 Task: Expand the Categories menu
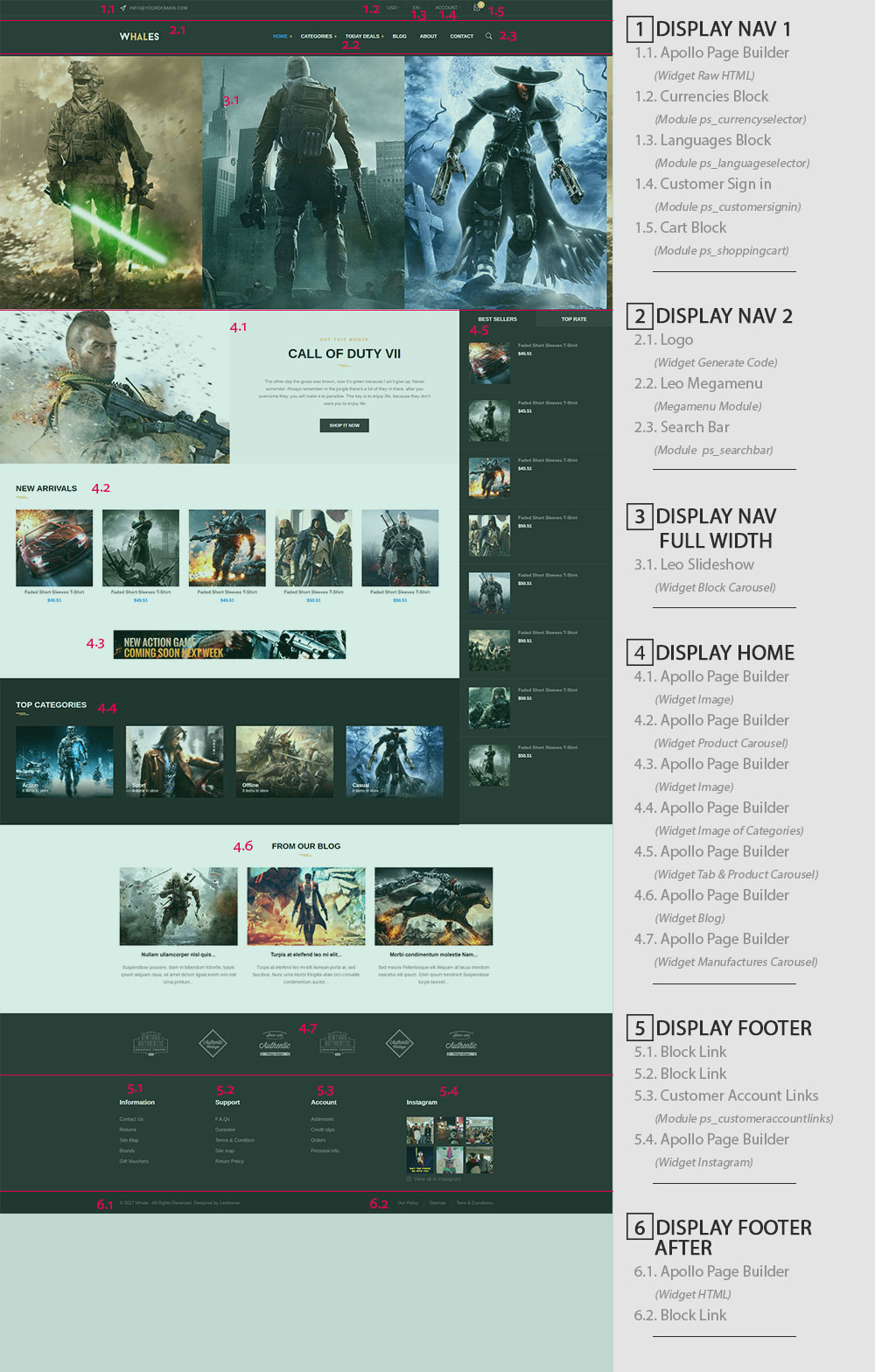coord(318,36)
